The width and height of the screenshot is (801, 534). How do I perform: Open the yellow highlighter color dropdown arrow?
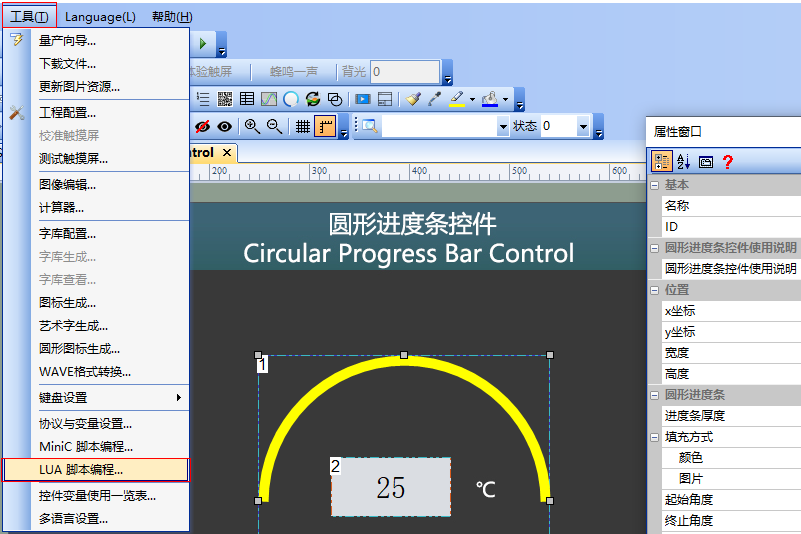pos(473,99)
